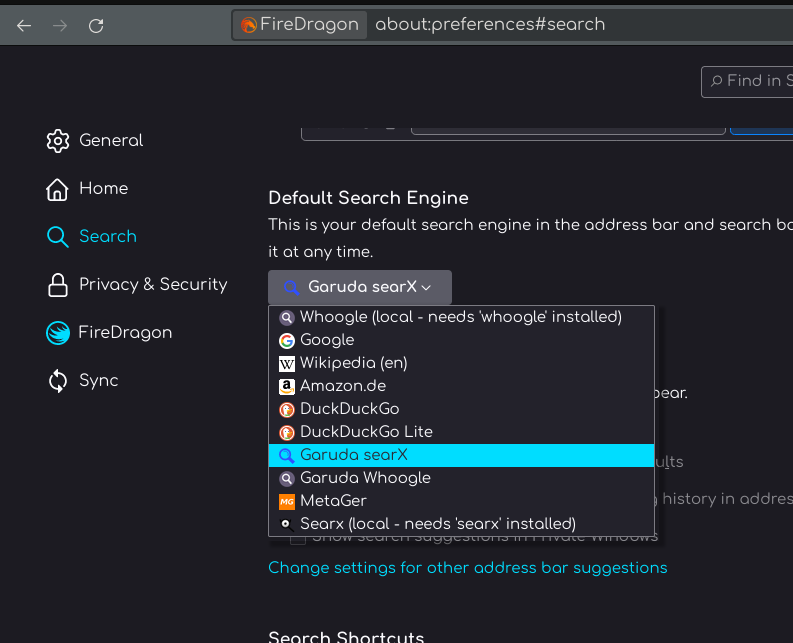
Task: Click the Default Search Engine heading
Action: click(x=368, y=198)
